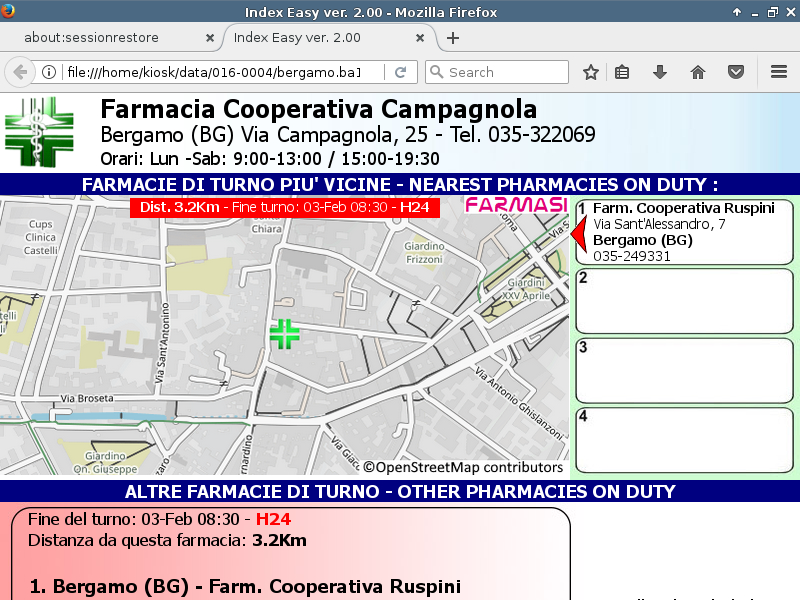Open the Firefox hamburger menu
This screenshot has width=800, height=600.
[779, 72]
